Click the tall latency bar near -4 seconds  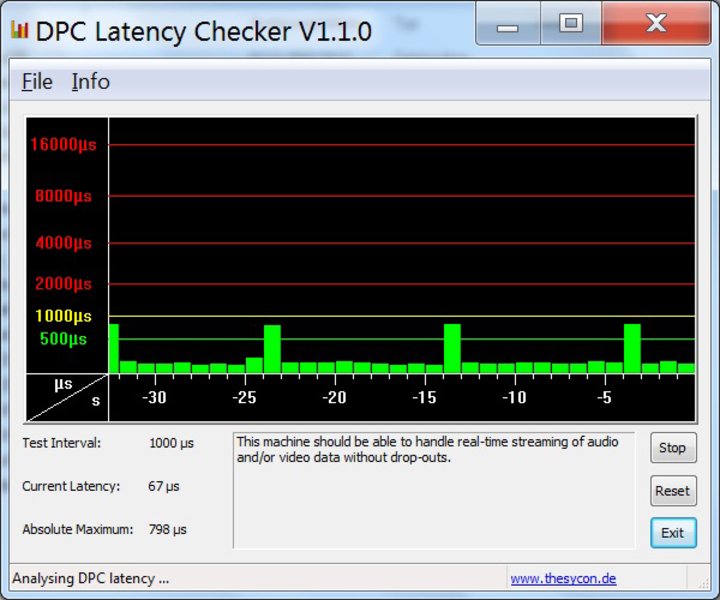632,348
